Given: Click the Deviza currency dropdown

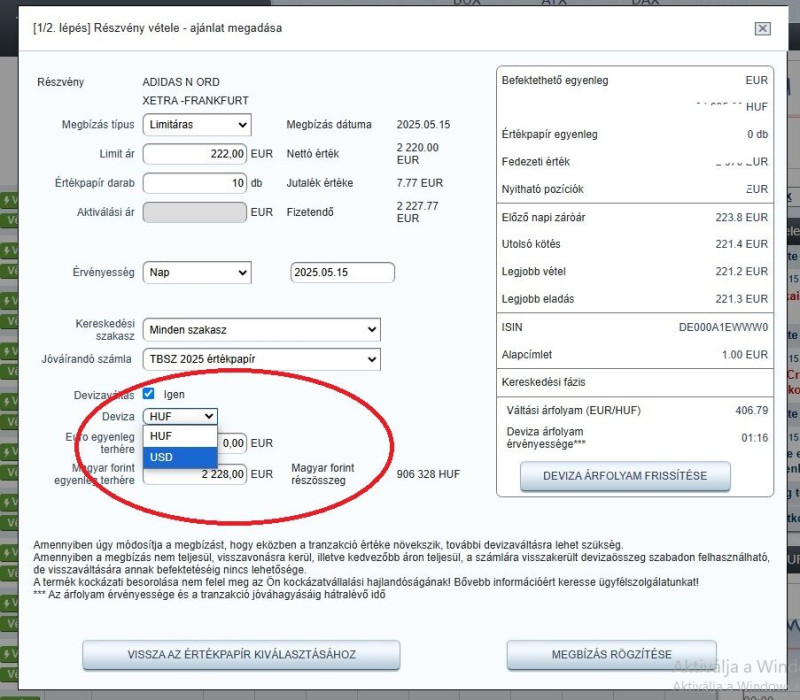Looking at the screenshot, I should point(180,416).
